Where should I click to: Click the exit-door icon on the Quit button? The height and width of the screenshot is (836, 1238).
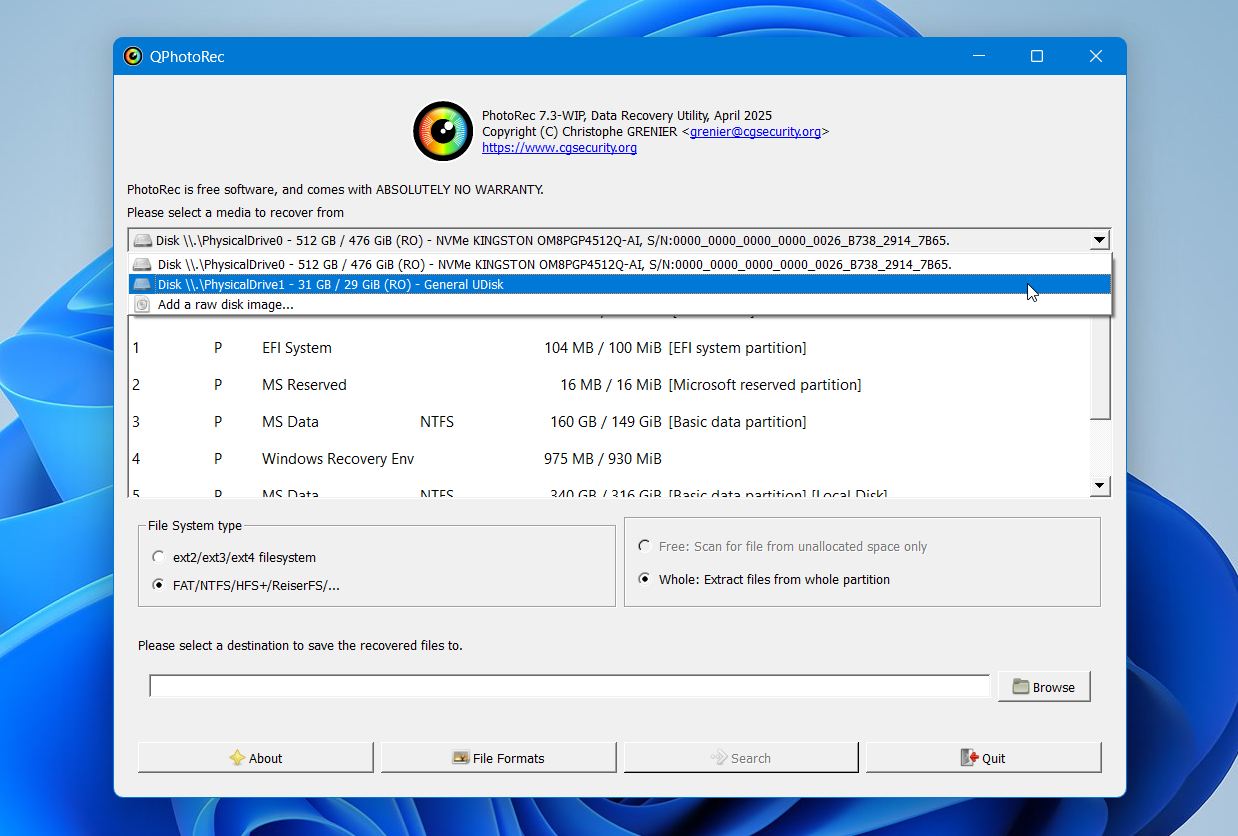click(969, 758)
